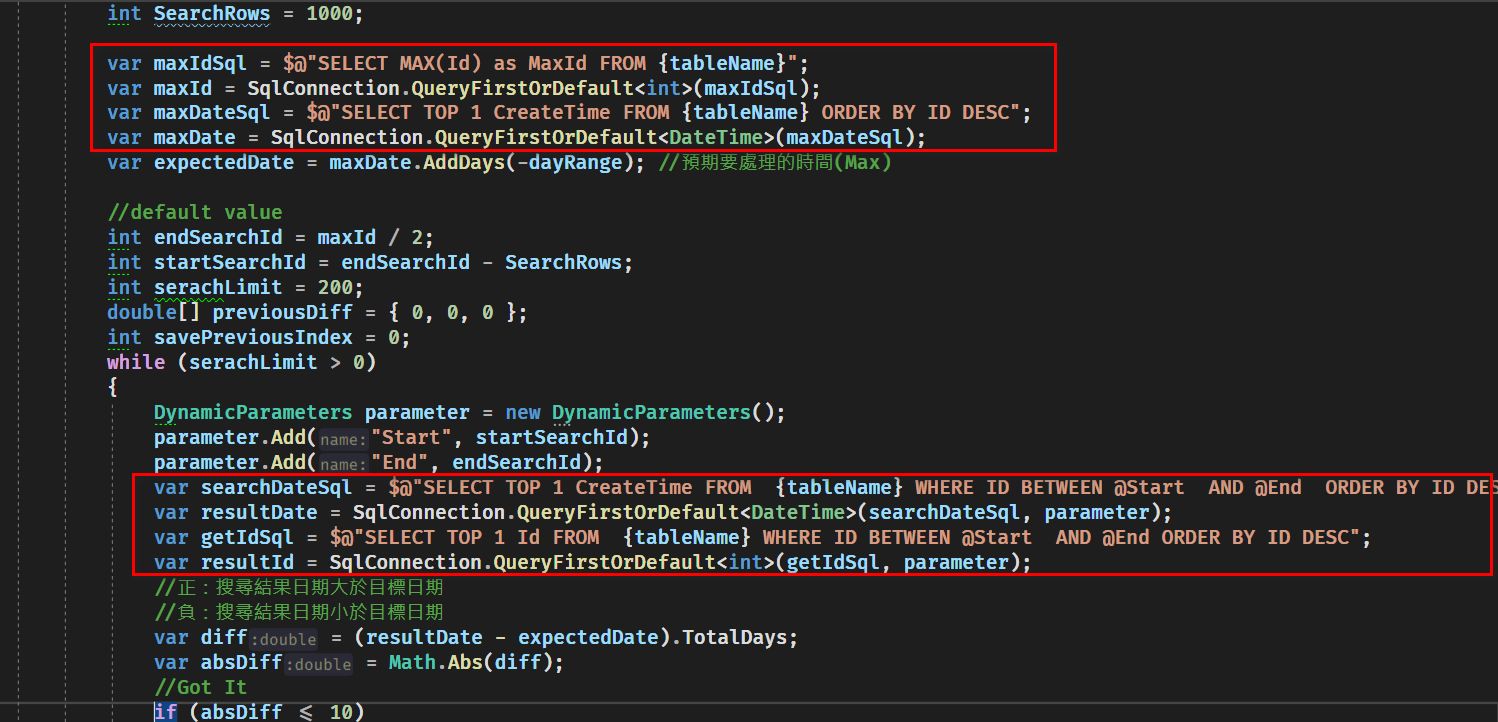
Task: Click the SearchRows variable name
Action: coord(211,14)
